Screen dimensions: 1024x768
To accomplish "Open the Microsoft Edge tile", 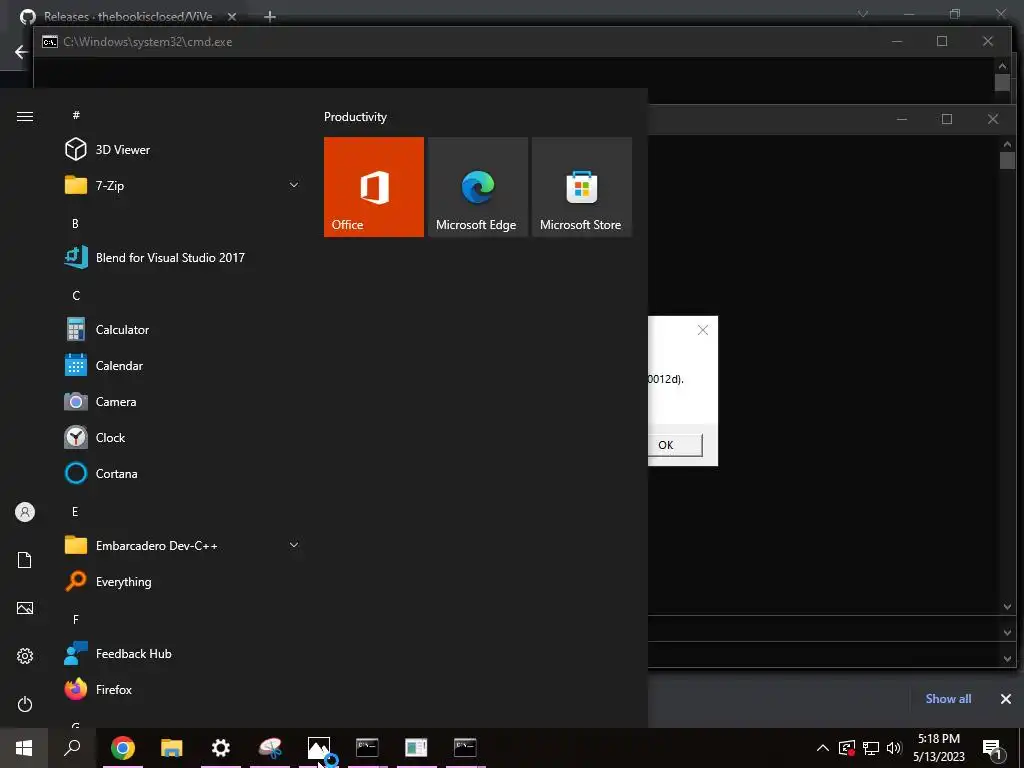I will pyautogui.click(x=477, y=187).
